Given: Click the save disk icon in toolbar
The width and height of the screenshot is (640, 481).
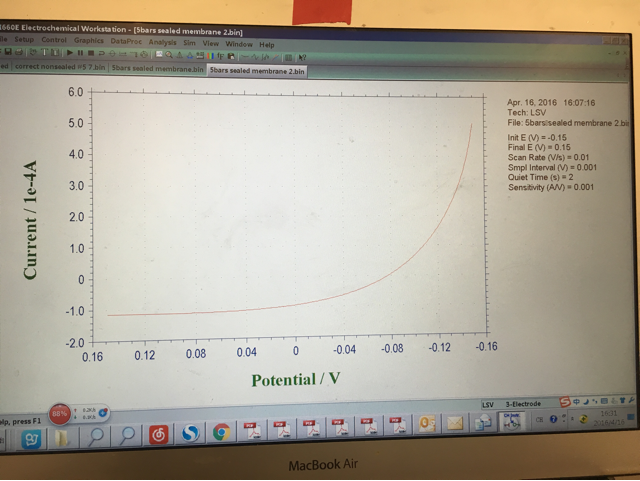Looking at the screenshot, I should tap(8, 51).
